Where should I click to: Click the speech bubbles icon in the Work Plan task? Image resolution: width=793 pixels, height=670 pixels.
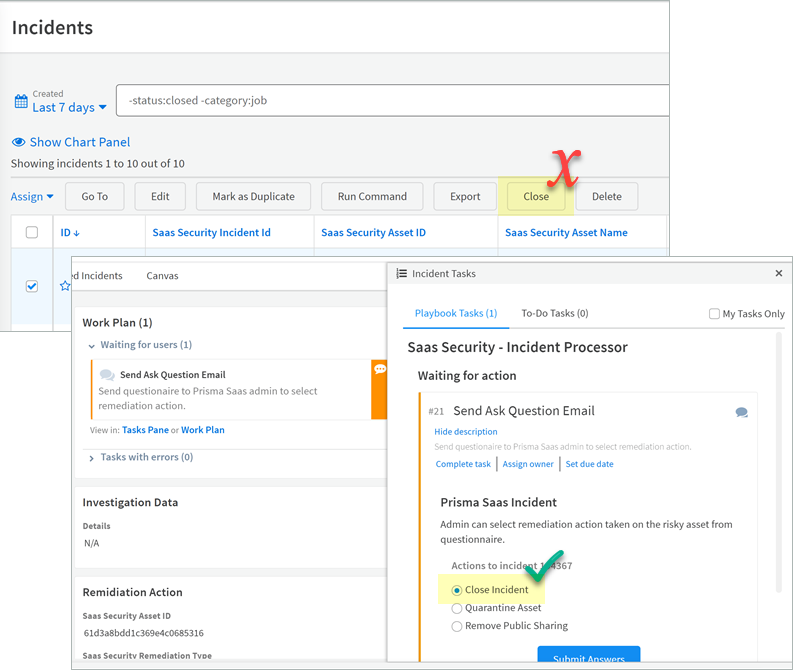[107, 375]
